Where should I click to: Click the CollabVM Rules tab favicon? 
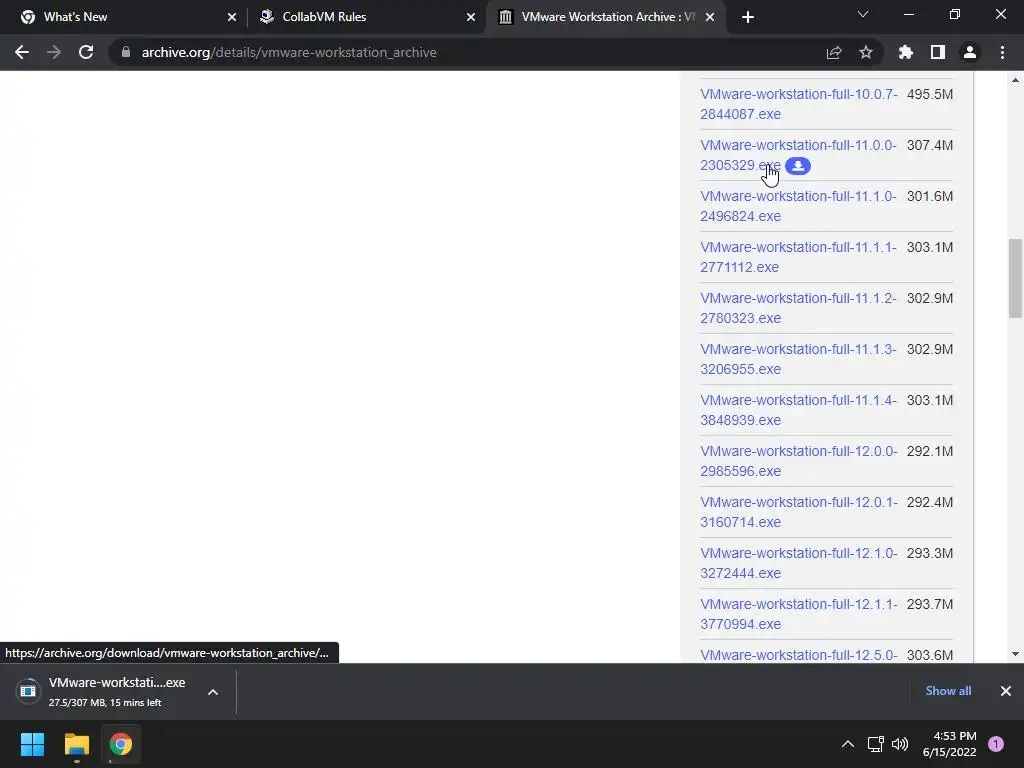coord(266,17)
